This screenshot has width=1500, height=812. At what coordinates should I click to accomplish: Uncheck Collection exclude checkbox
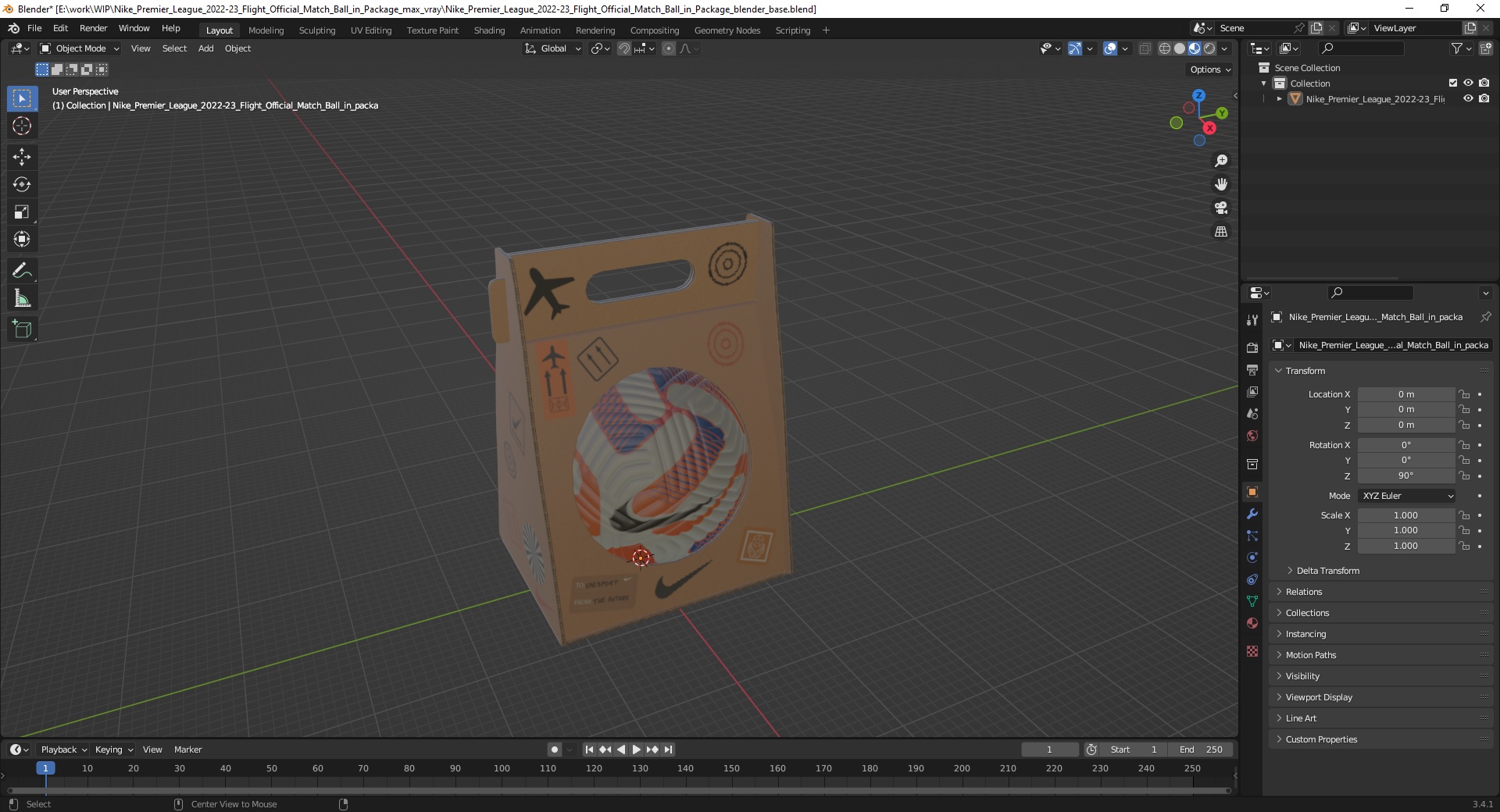click(1452, 83)
